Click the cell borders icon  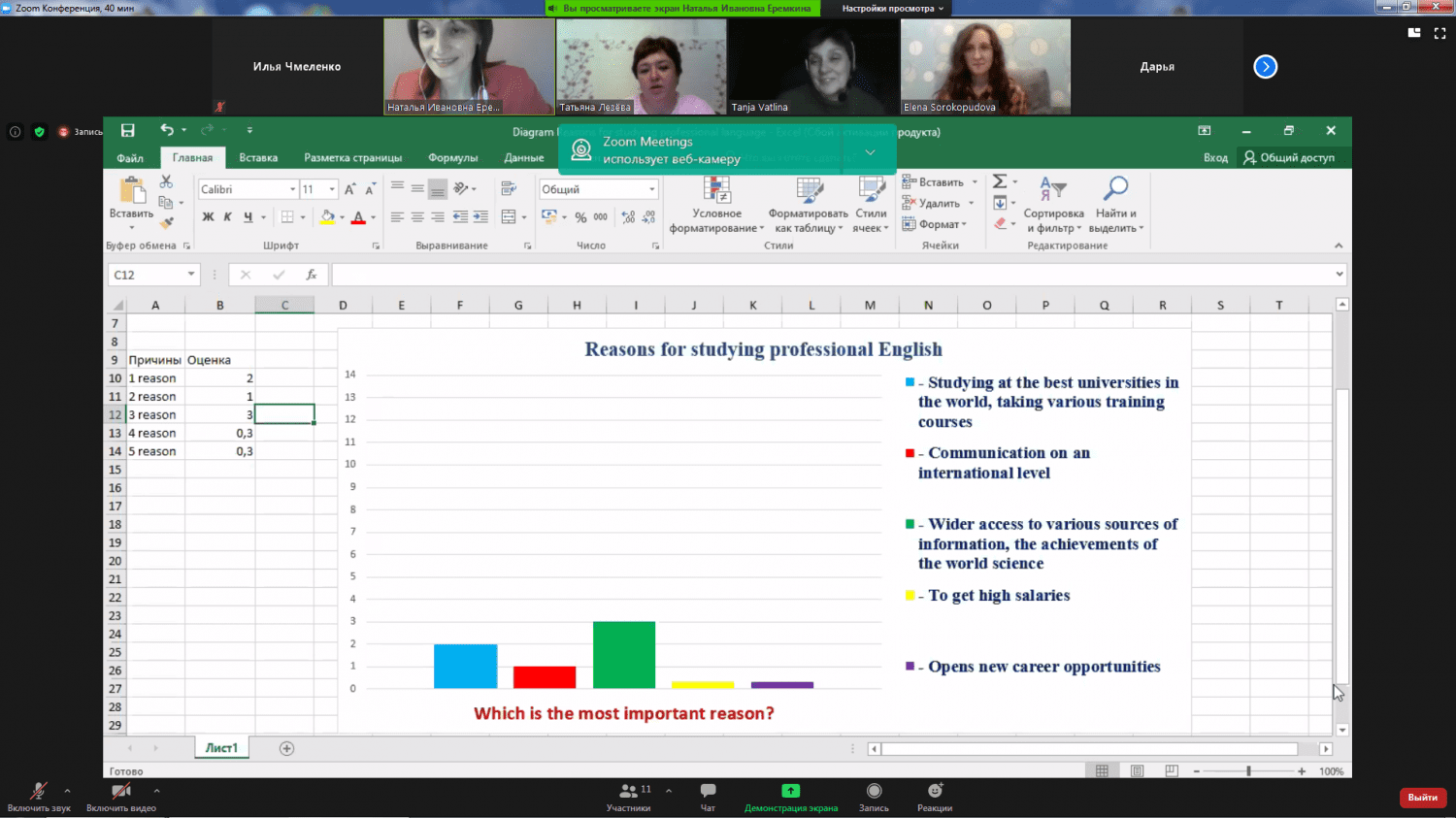287,217
